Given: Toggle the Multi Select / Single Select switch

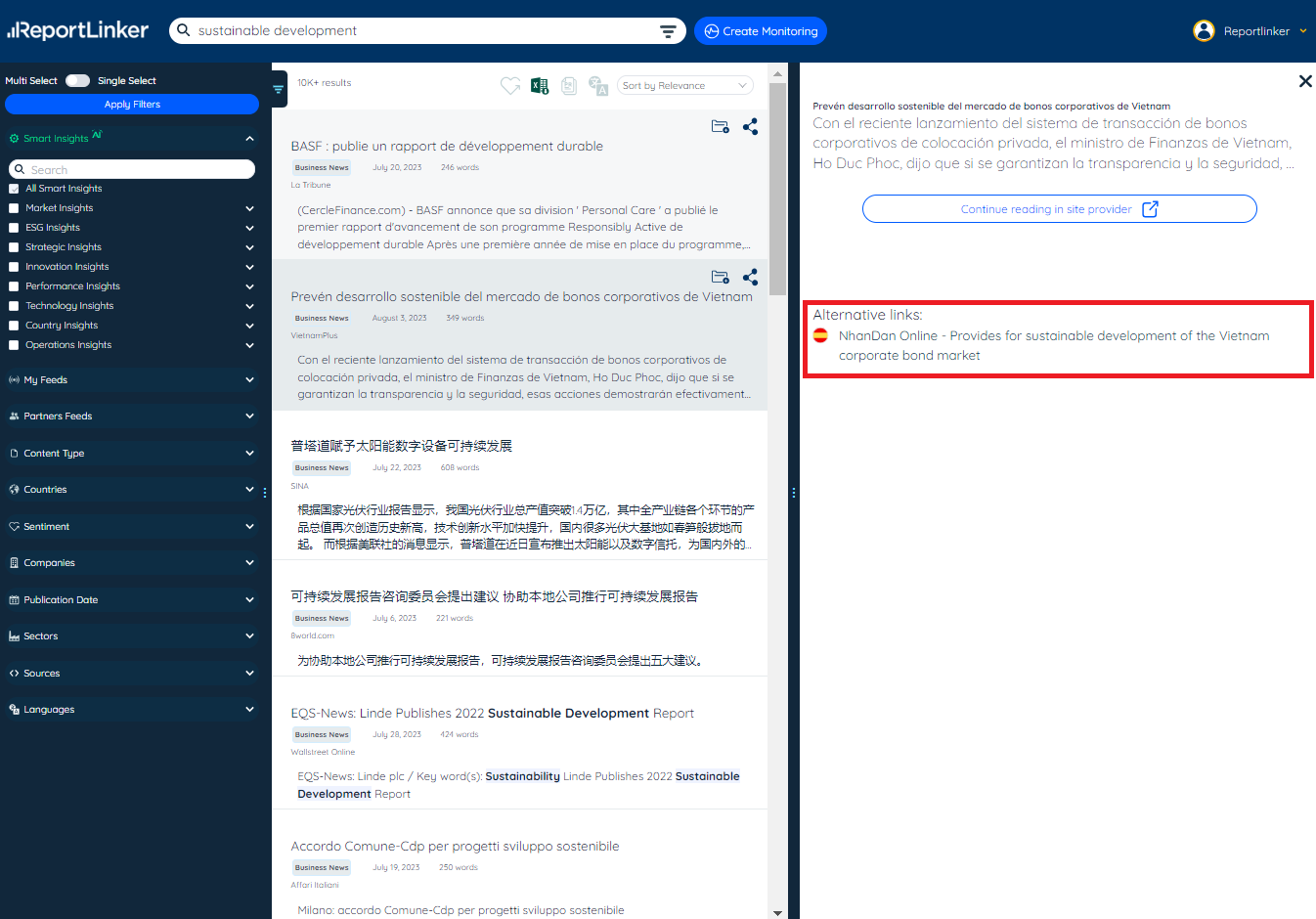Looking at the screenshot, I should [x=77, y=81].
